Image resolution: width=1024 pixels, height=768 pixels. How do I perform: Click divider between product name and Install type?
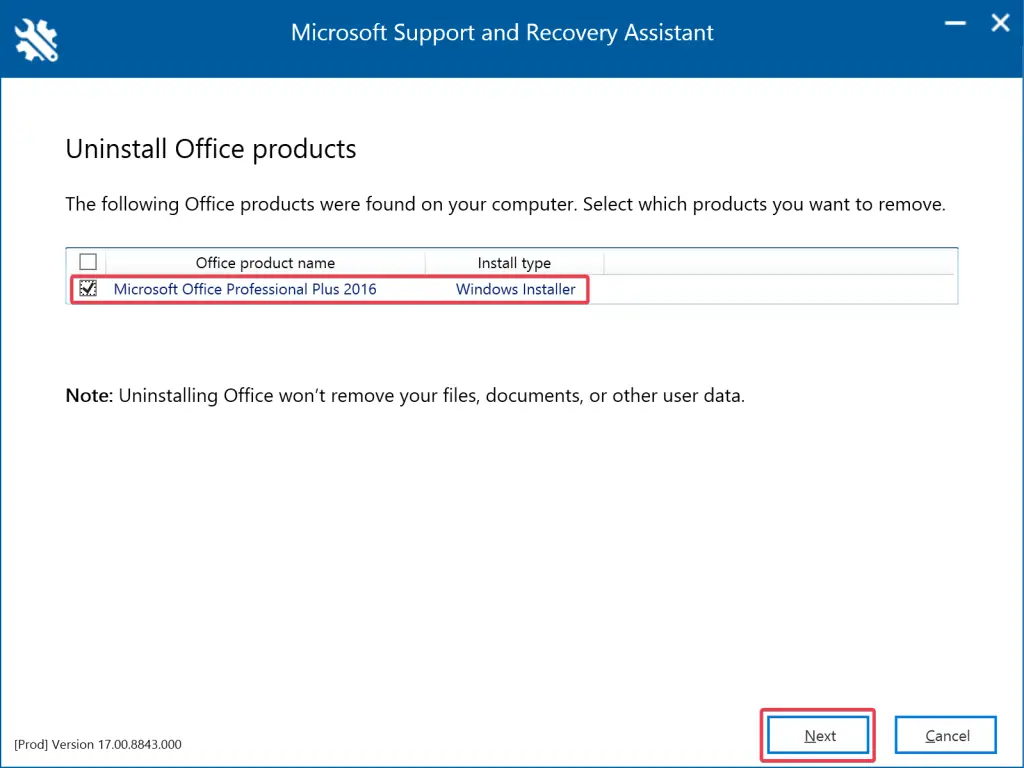(x=425, y=263)
